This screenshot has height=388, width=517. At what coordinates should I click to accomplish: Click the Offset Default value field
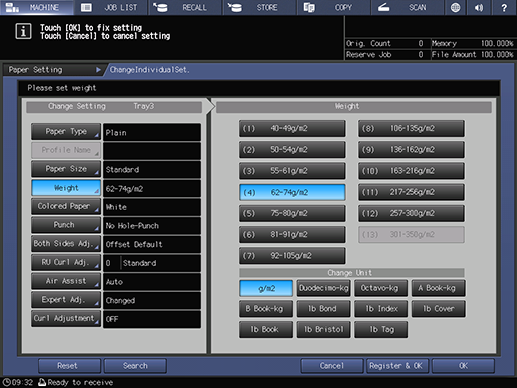coord(152,244)
